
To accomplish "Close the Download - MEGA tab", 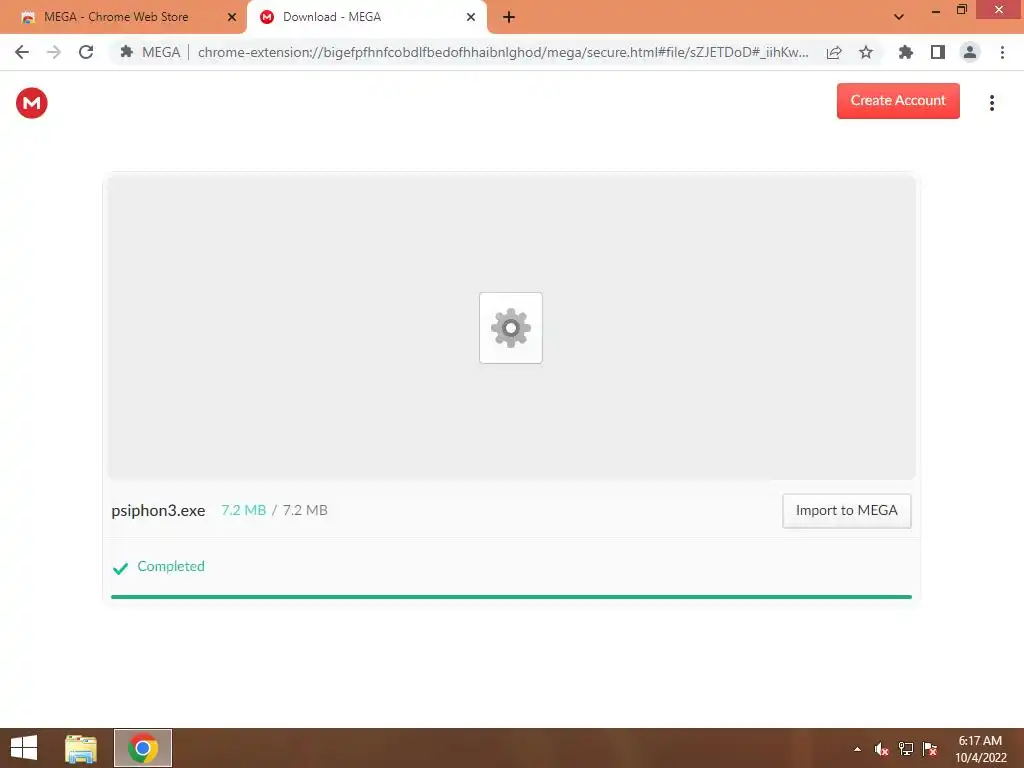I will point(471,17).
